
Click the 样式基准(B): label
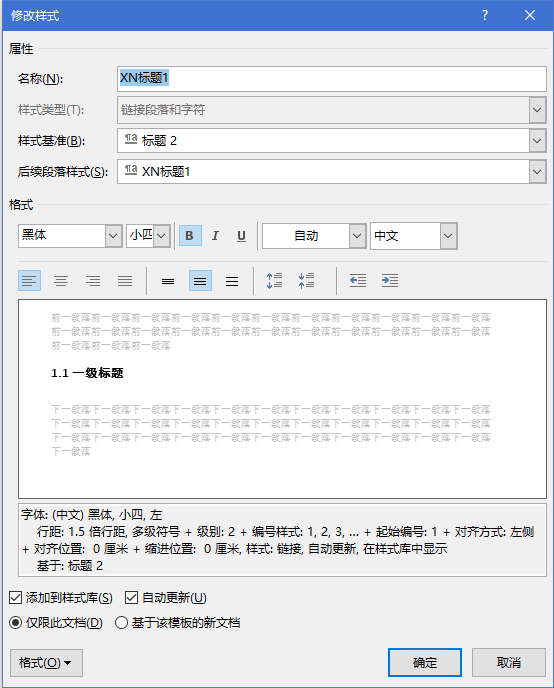(x=51, y=141)
